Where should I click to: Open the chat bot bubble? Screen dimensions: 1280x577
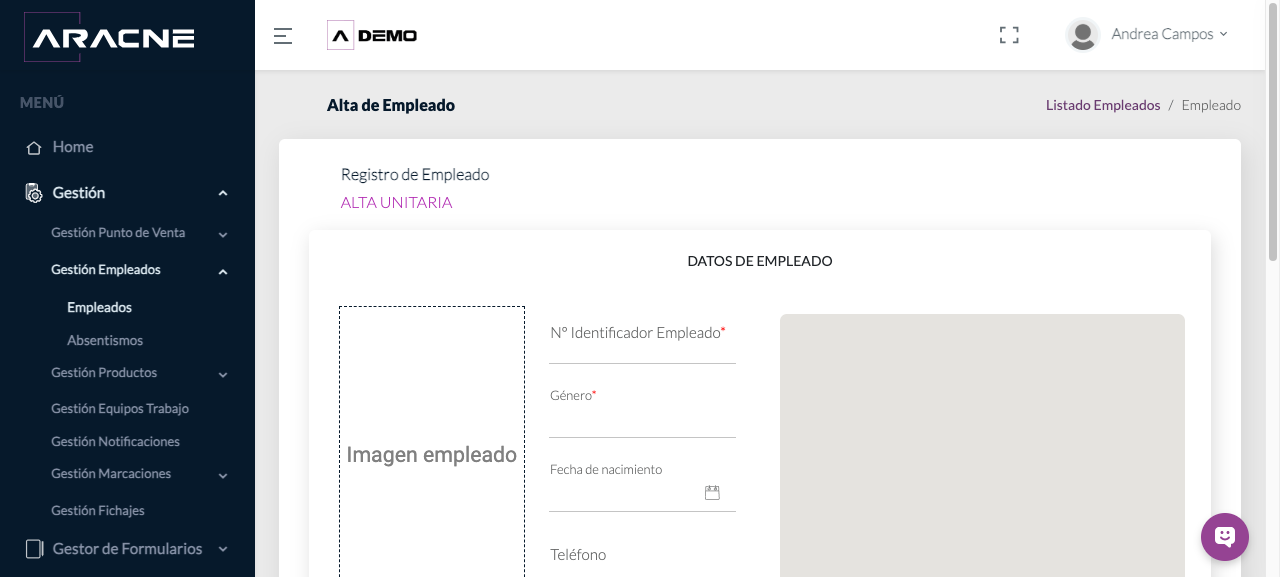click(1225, 537)
